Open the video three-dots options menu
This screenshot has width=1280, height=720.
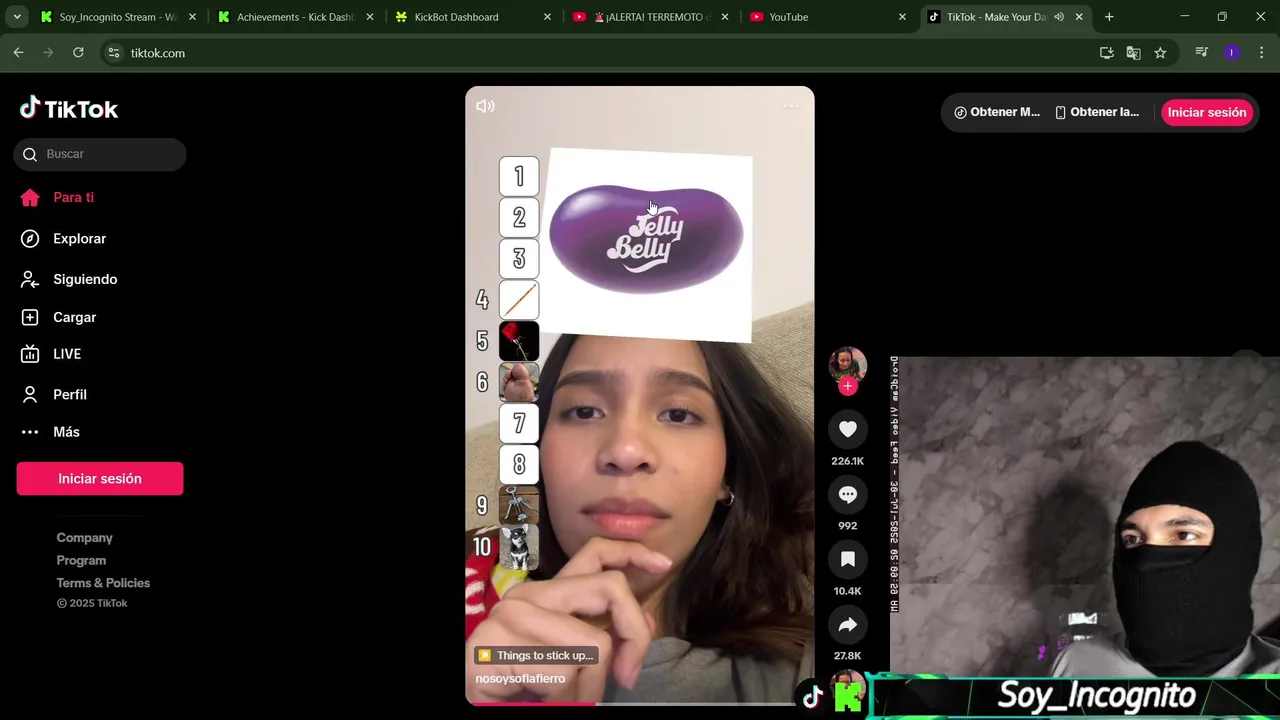point(791,106)
